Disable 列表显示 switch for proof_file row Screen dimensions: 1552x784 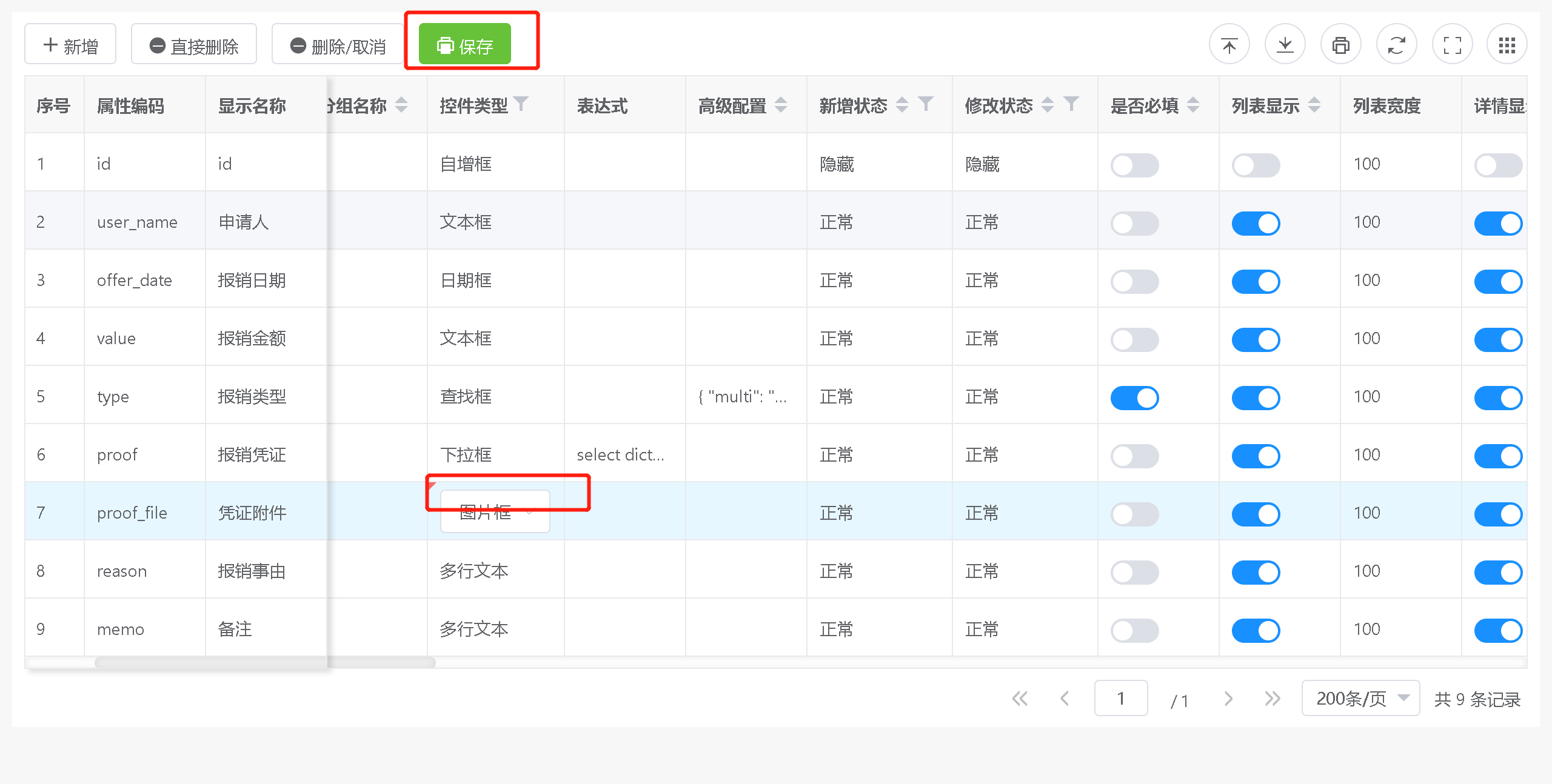pos(1256,514)
